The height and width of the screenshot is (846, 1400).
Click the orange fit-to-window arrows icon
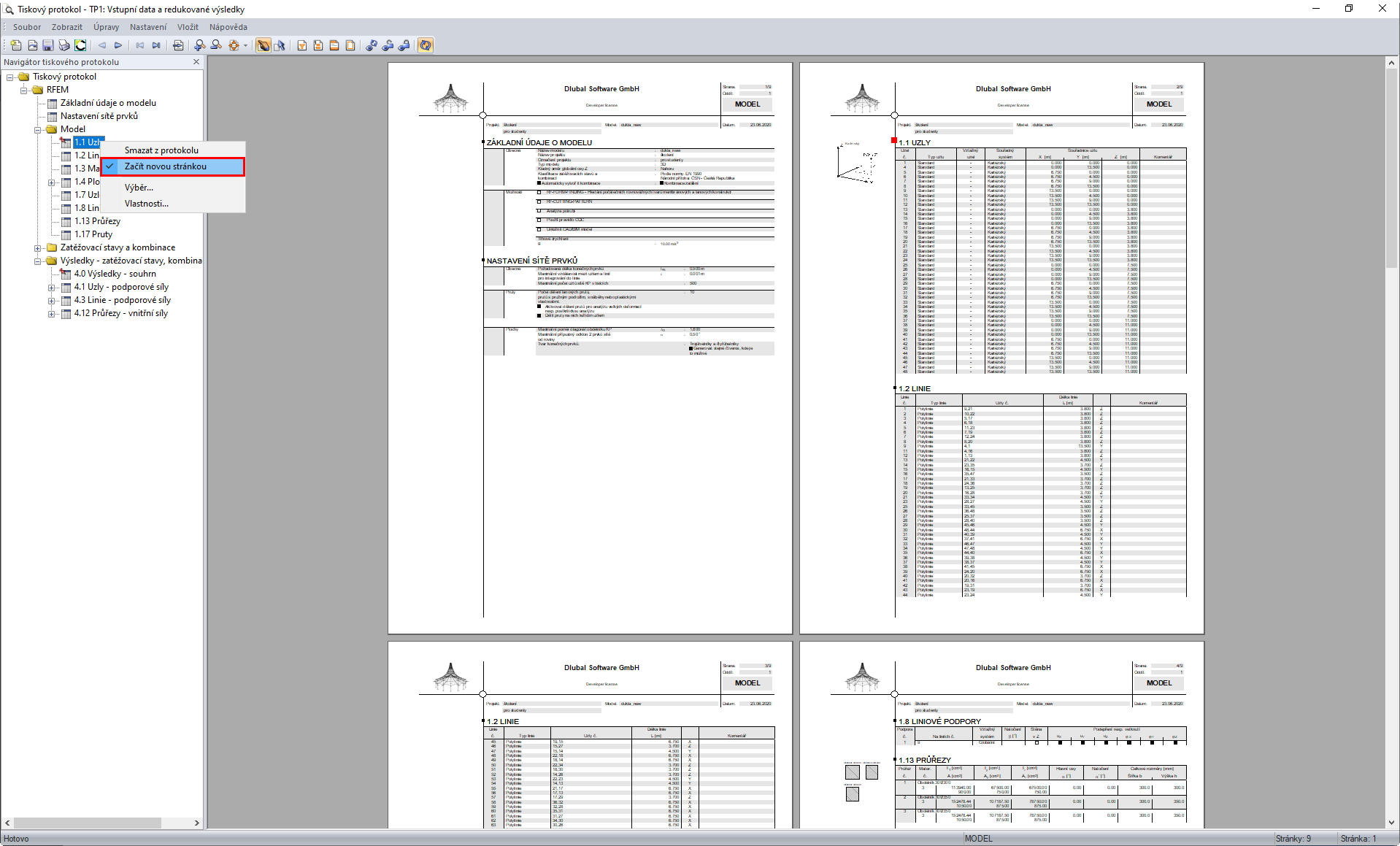tap(234, 45)
